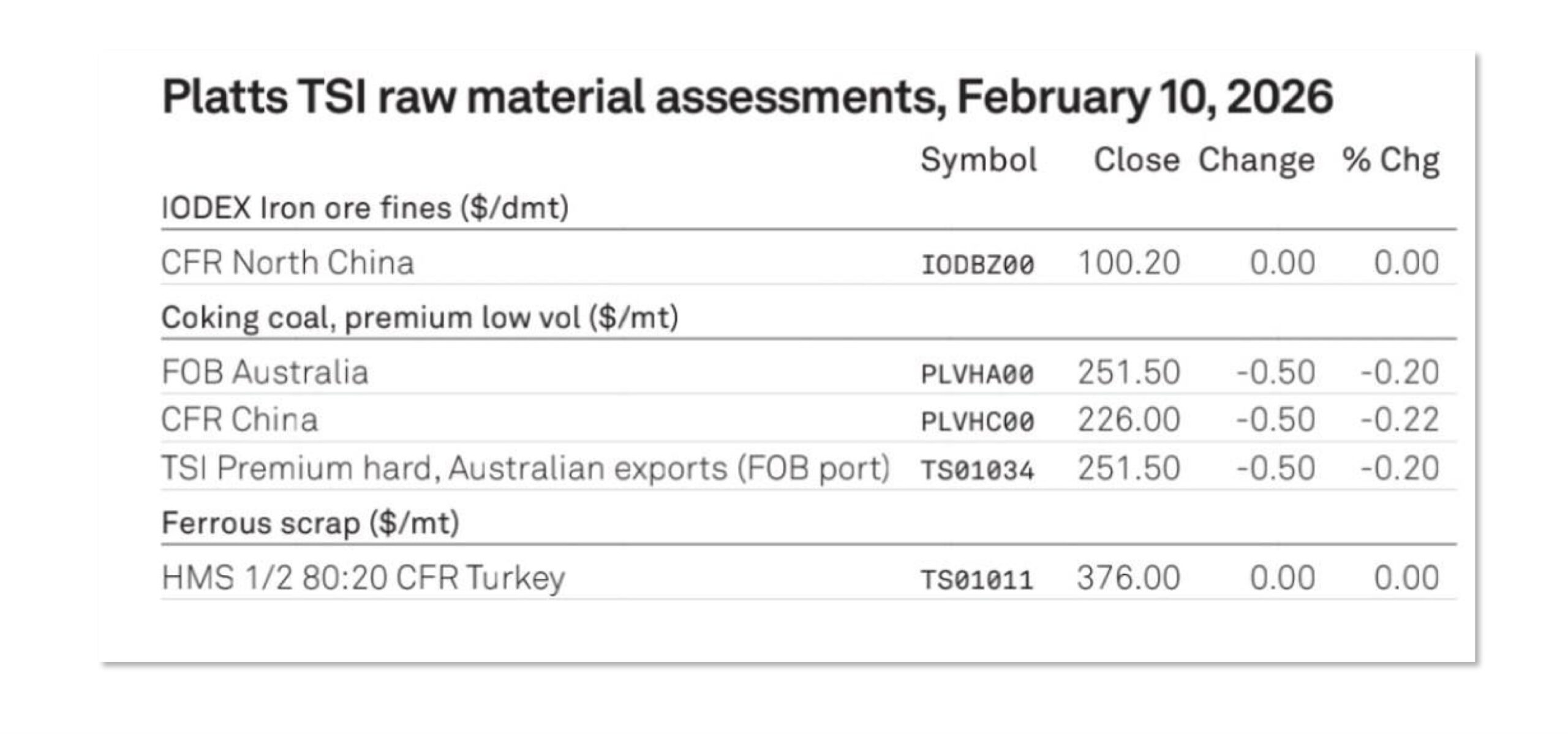
Task: Click the PLVHA00 symbol code
Action: (x=978, y=374)
